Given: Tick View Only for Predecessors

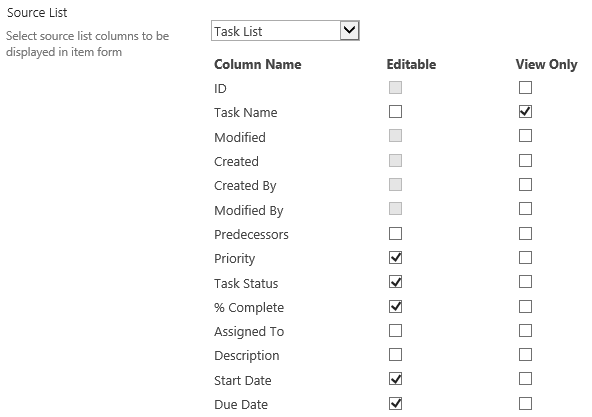Looking at the screenshot, I should (x=525, y=234).
